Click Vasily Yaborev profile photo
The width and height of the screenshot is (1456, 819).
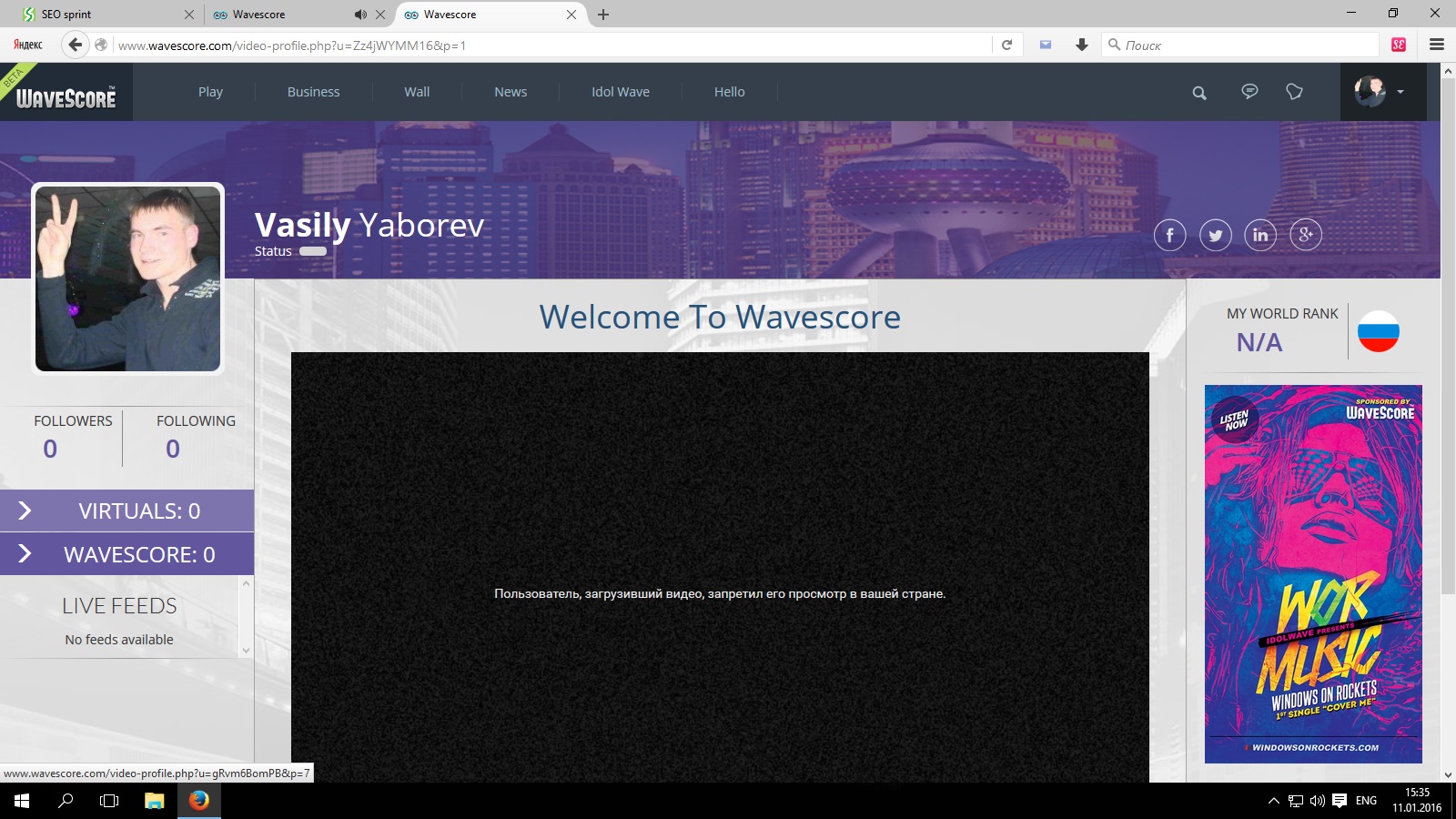point(128,278)
